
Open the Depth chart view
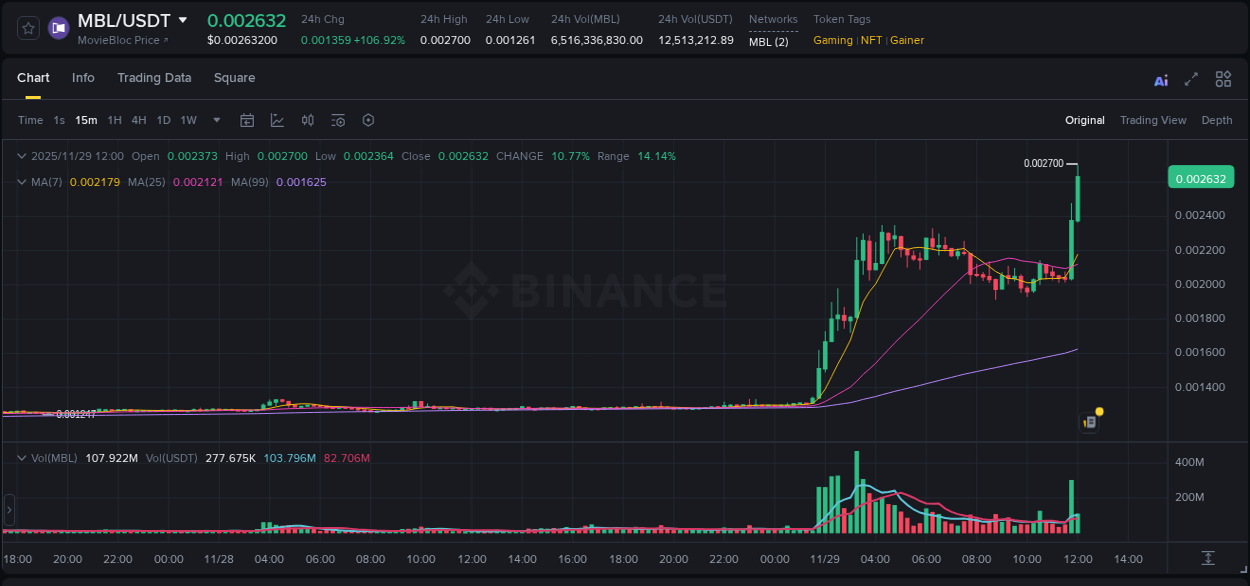pyautogui.click(x=1216, y=120)
